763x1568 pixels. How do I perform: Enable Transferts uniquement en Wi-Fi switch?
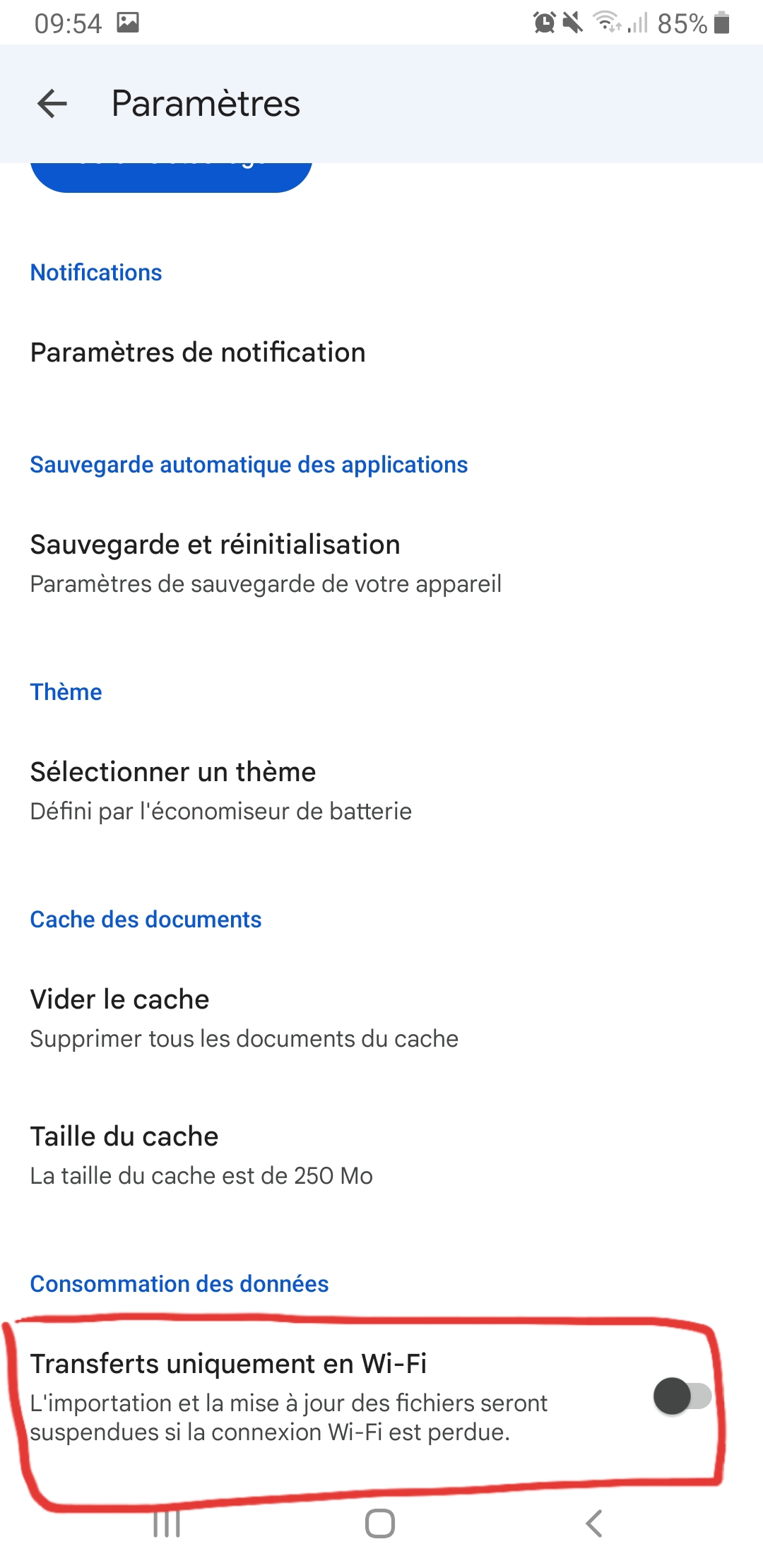point(682,1396)
